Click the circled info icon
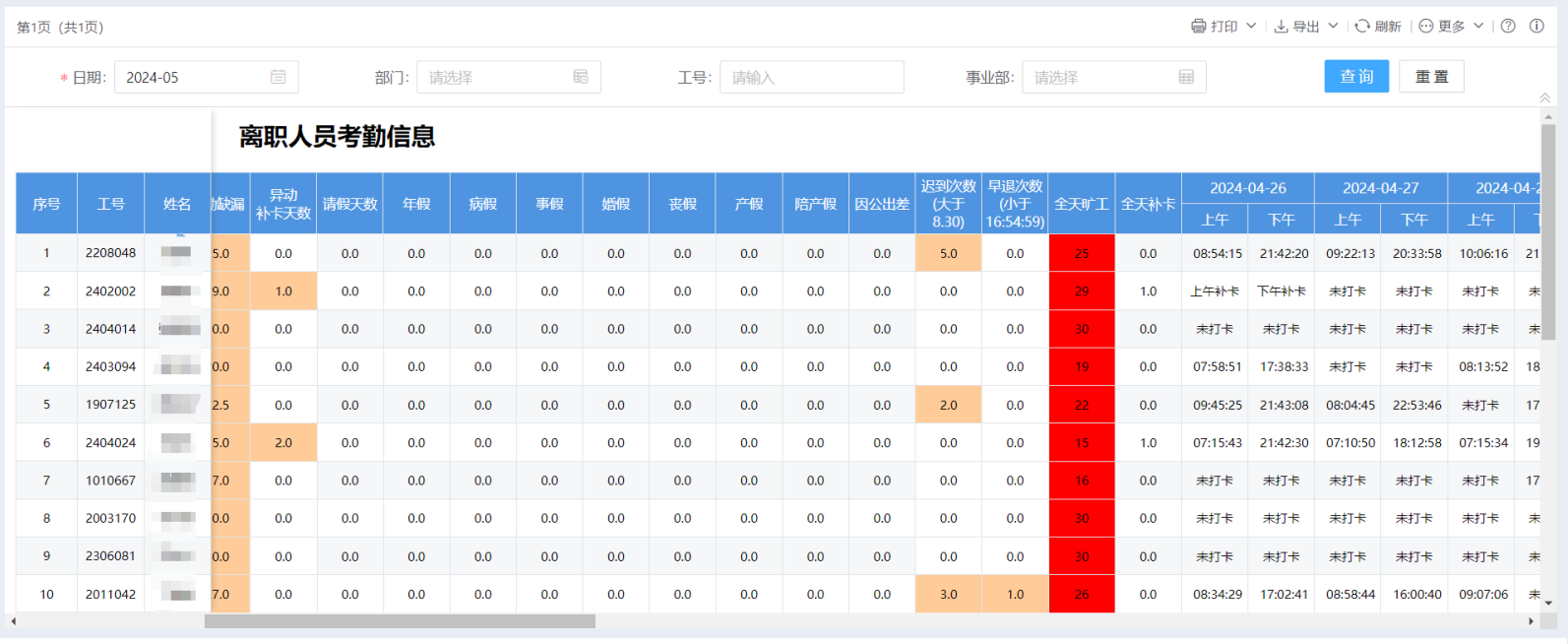Viewport: 1568px width, 644px height. (x=1537, y=27)
